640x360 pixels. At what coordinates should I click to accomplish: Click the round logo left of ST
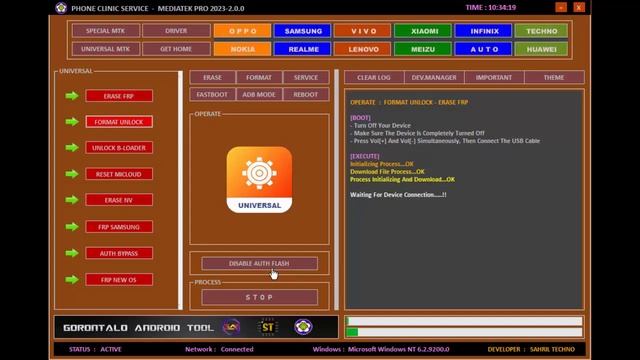click(231, 327)
